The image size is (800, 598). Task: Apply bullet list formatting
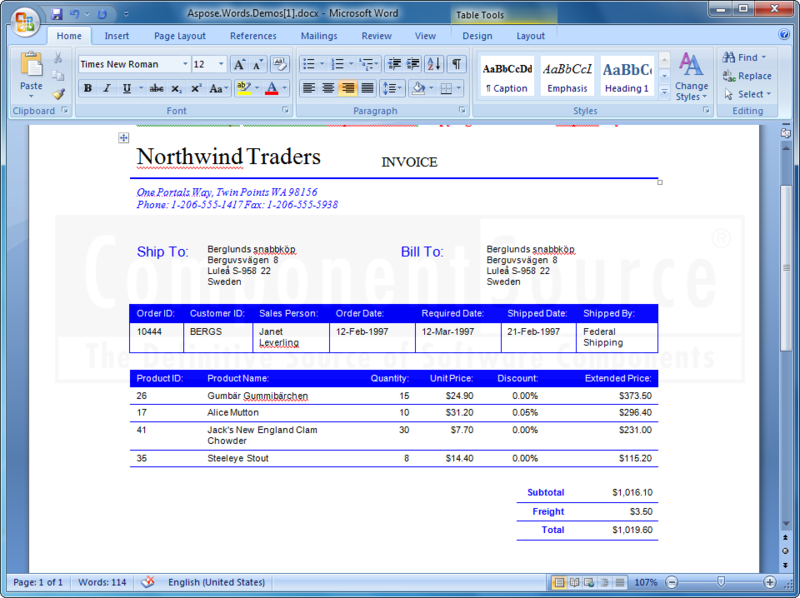(309, 64)
